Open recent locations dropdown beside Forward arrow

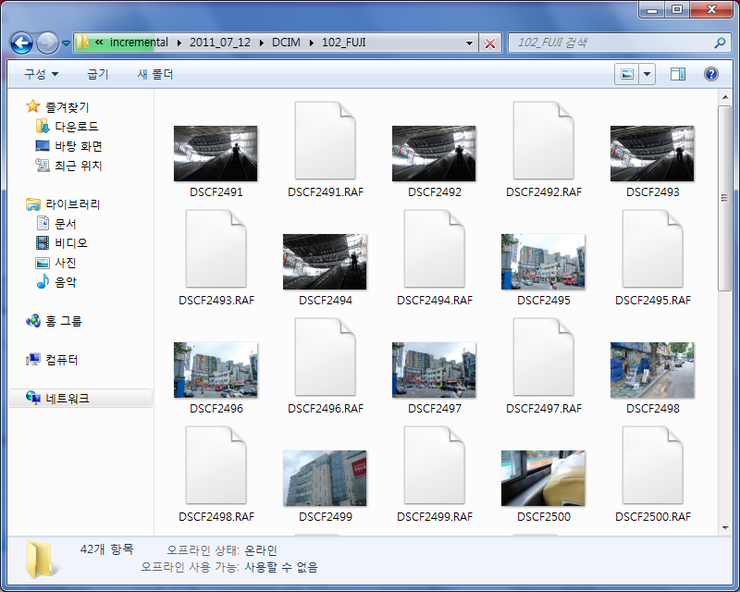tap(66, 43)
